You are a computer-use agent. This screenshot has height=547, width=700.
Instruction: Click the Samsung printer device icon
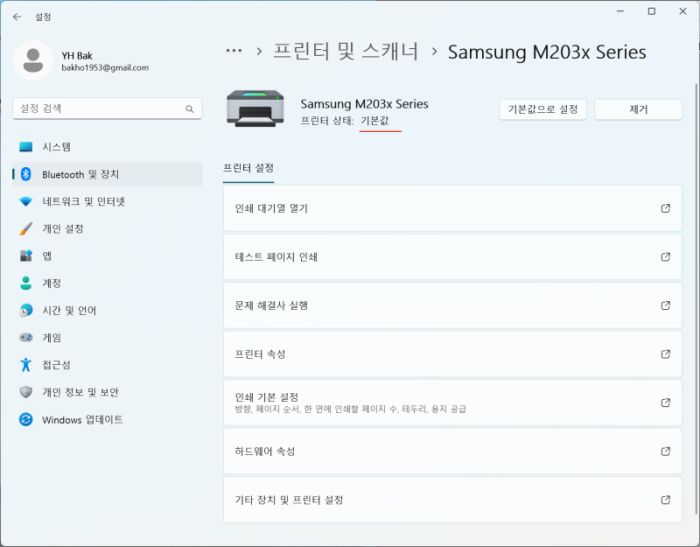click(255, 109)
